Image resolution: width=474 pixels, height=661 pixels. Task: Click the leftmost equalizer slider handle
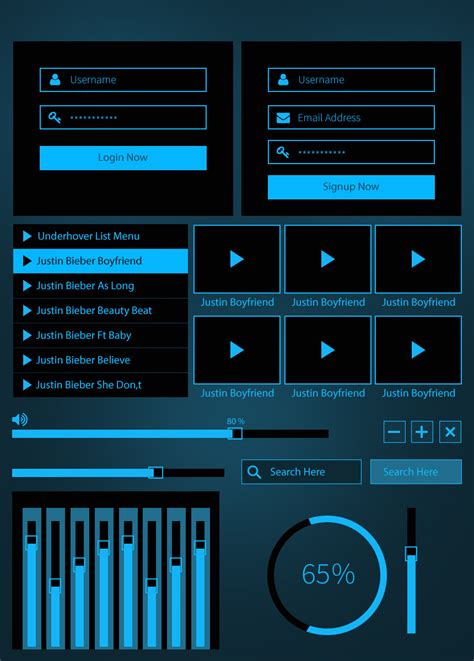[32, 542]
